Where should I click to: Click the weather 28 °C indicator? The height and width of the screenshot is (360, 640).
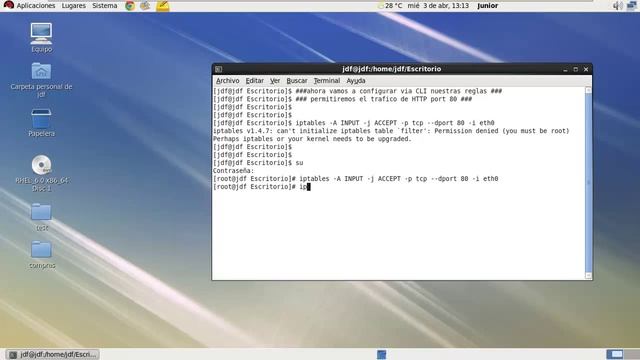click(390, 6)
